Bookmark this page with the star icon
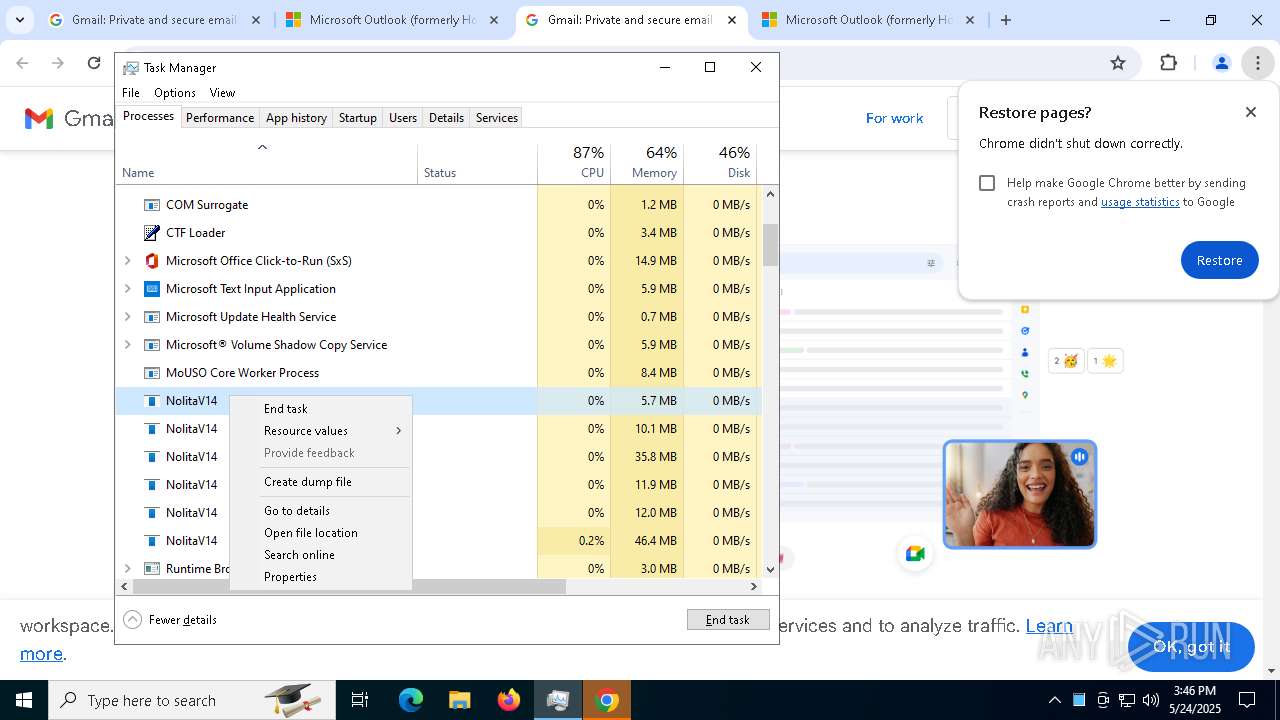Screen dimensions: 1280x720 [1118, 63]
